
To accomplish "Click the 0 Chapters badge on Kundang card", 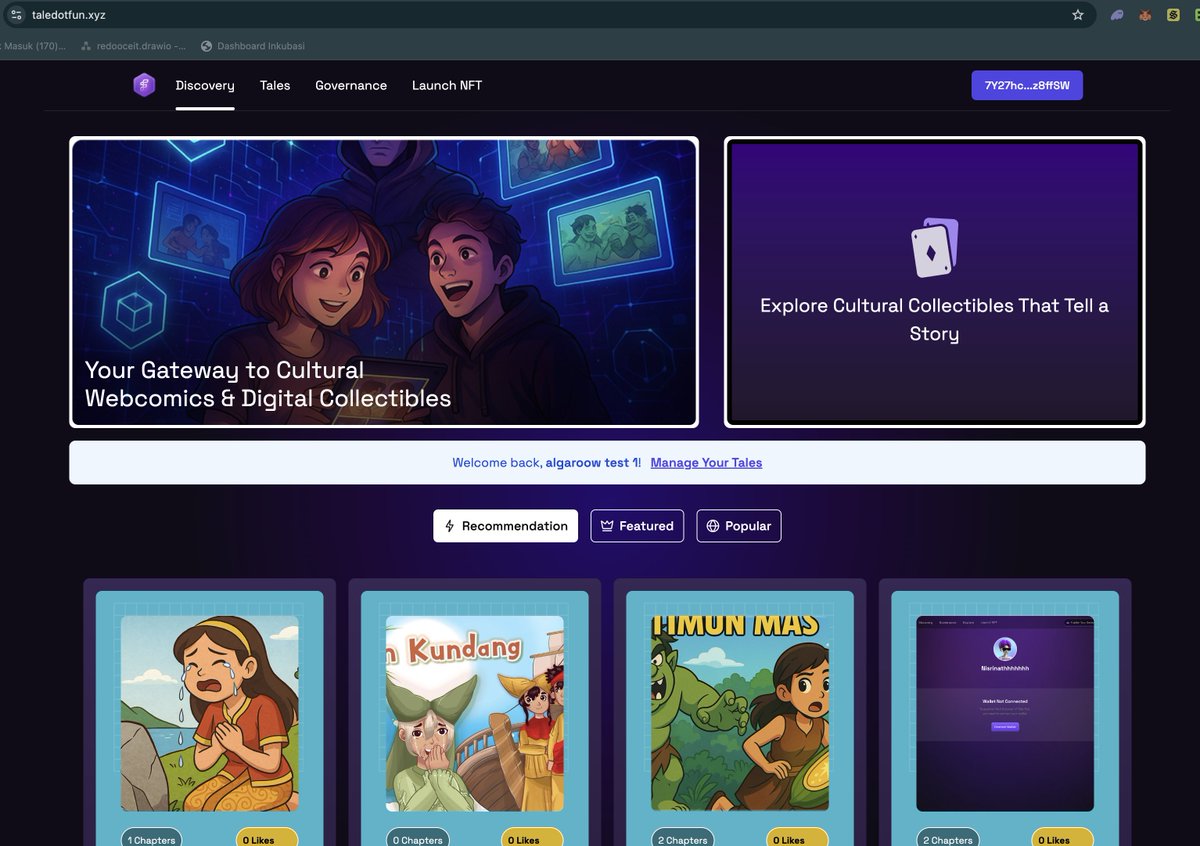I will coord(417,838).
